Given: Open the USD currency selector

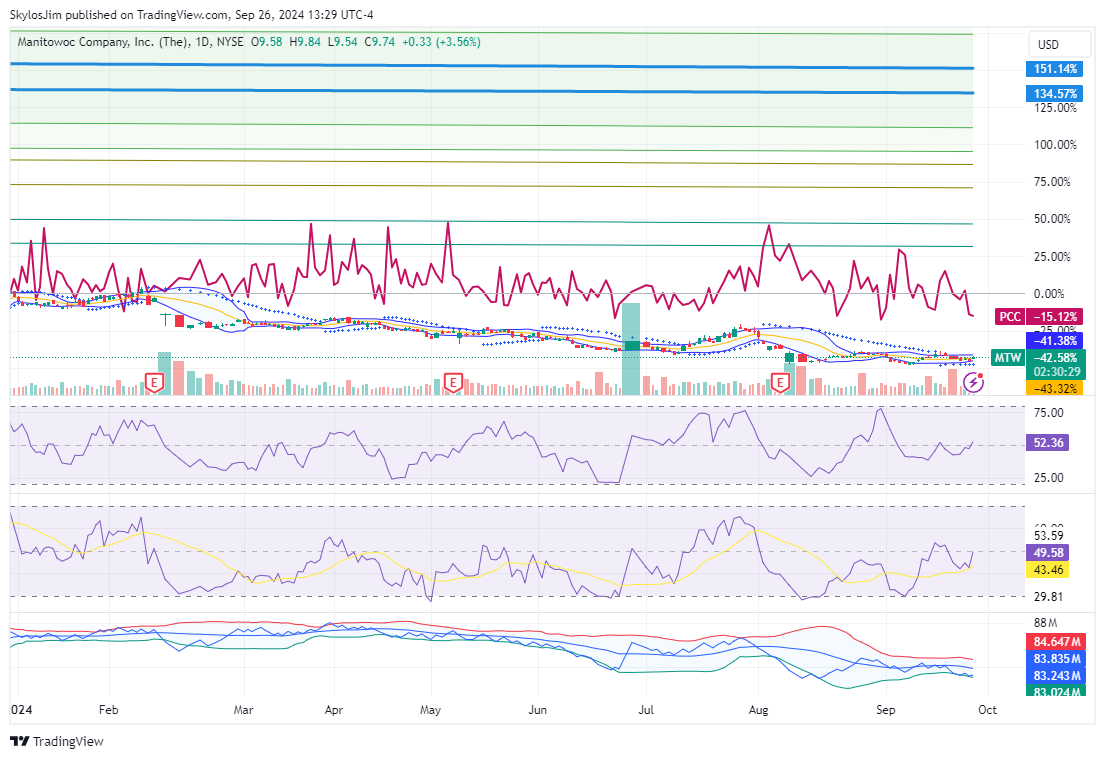Looking at the screenshot, I should point(1048,45).
